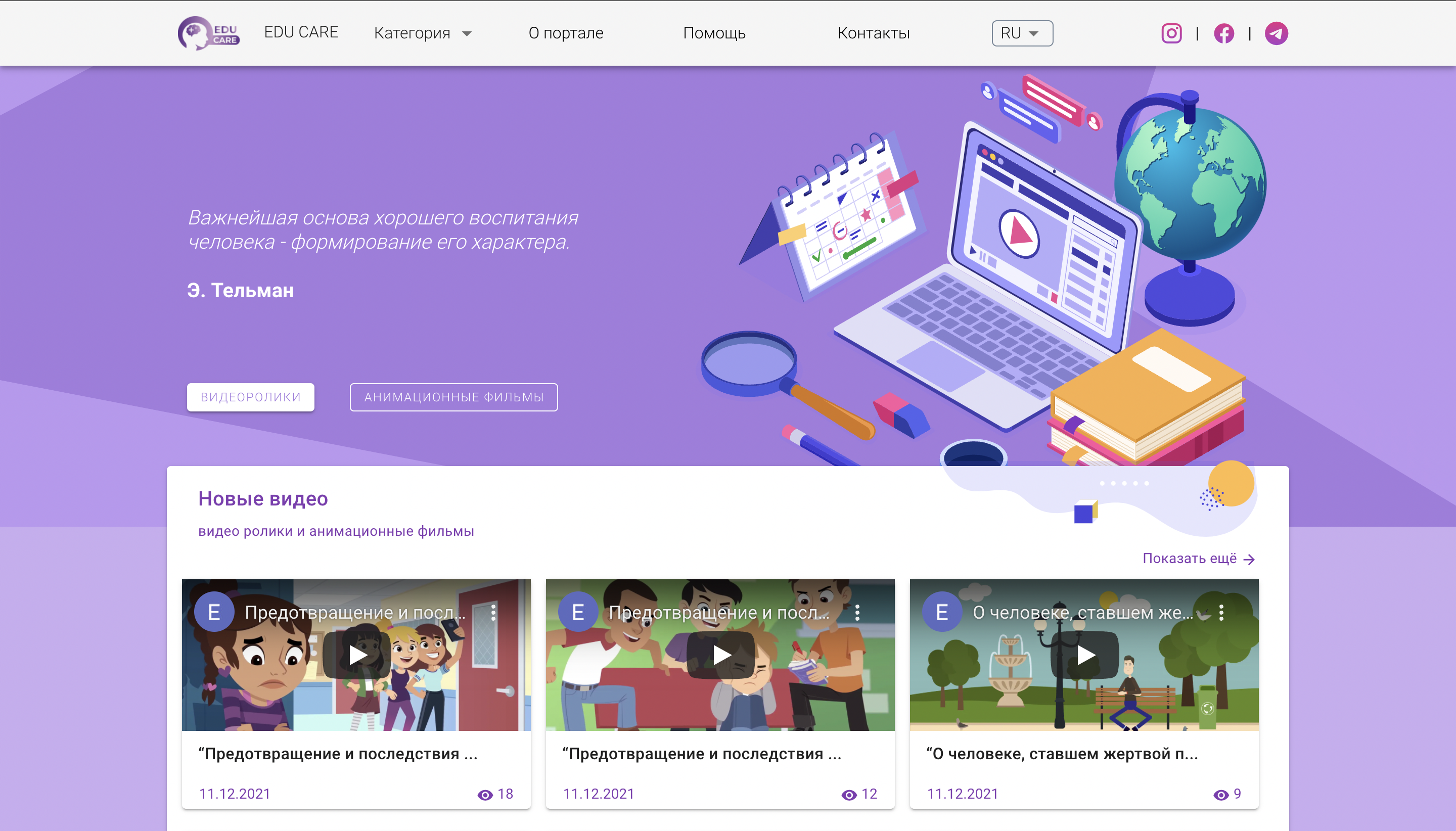
Task: Navigate to Контакты page
Action: [873, 33]
